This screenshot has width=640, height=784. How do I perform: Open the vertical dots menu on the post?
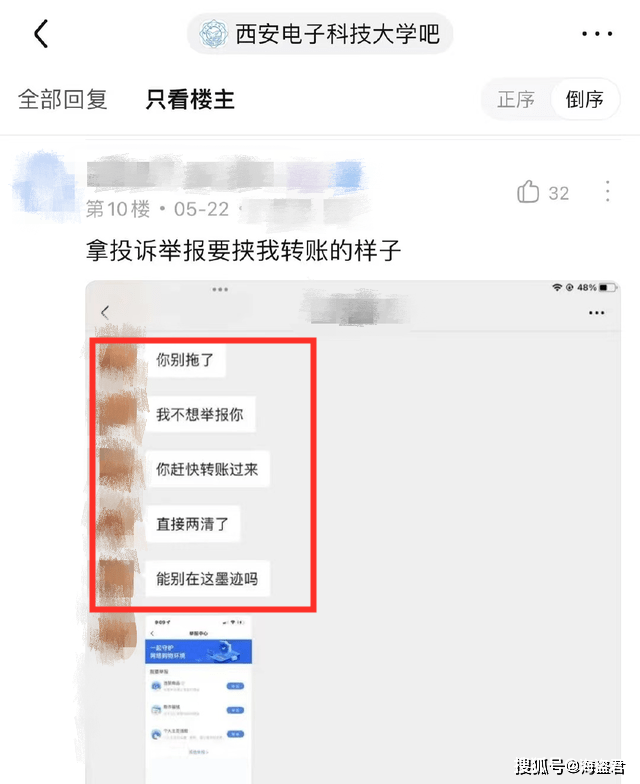tap(608, 192)
